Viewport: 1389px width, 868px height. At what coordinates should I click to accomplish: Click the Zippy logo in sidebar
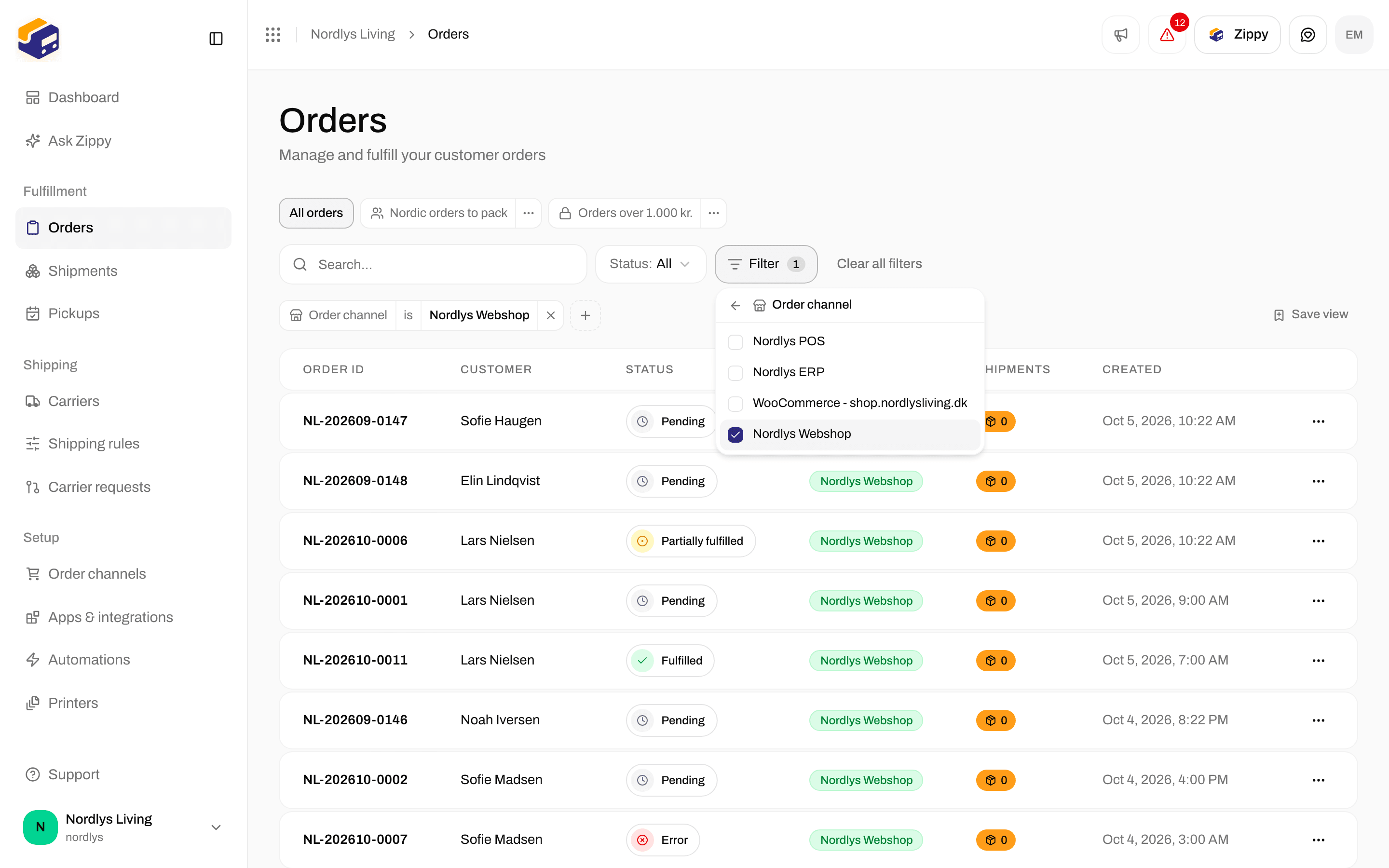click(39, 39)
